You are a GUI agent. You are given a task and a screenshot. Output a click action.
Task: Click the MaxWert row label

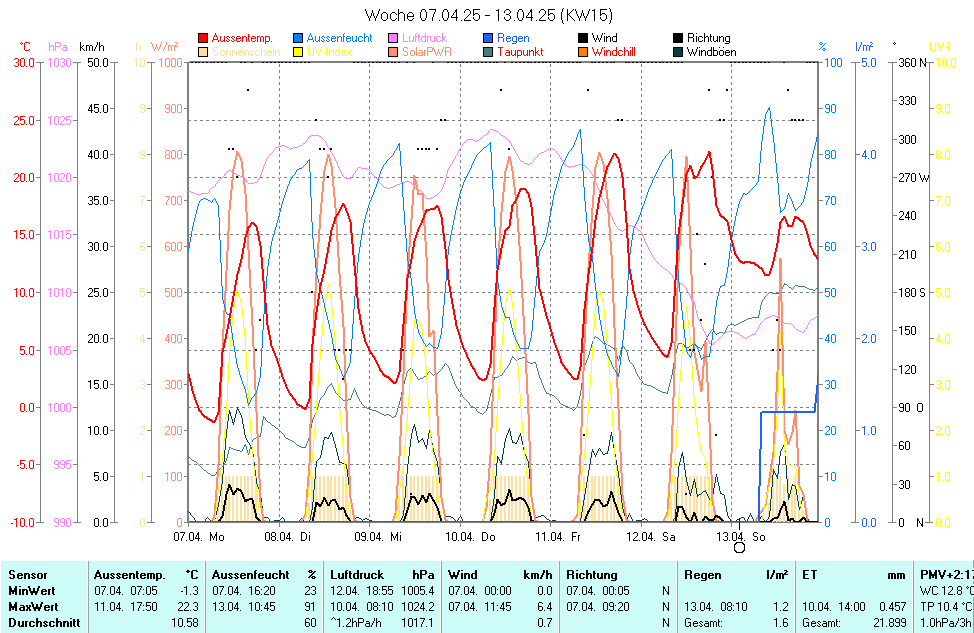coord(33,607)
